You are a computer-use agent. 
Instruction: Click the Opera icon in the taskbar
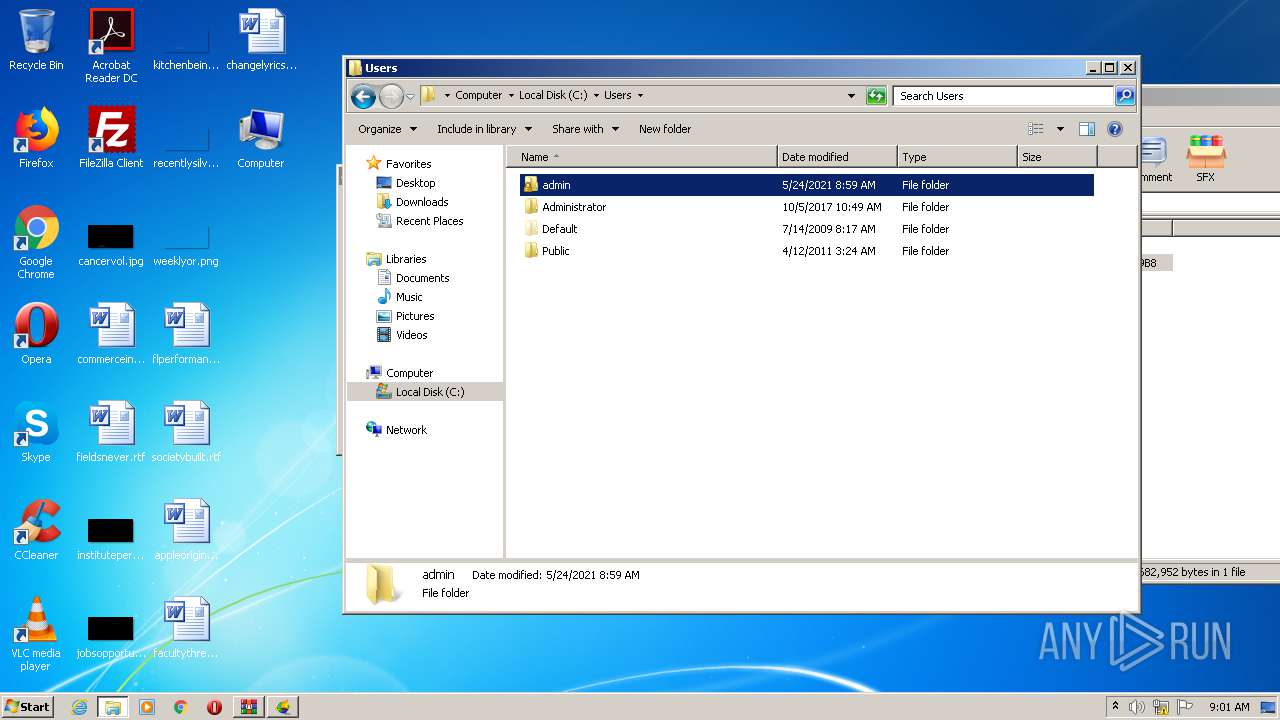pyautogui.click(x=214, y=707)
